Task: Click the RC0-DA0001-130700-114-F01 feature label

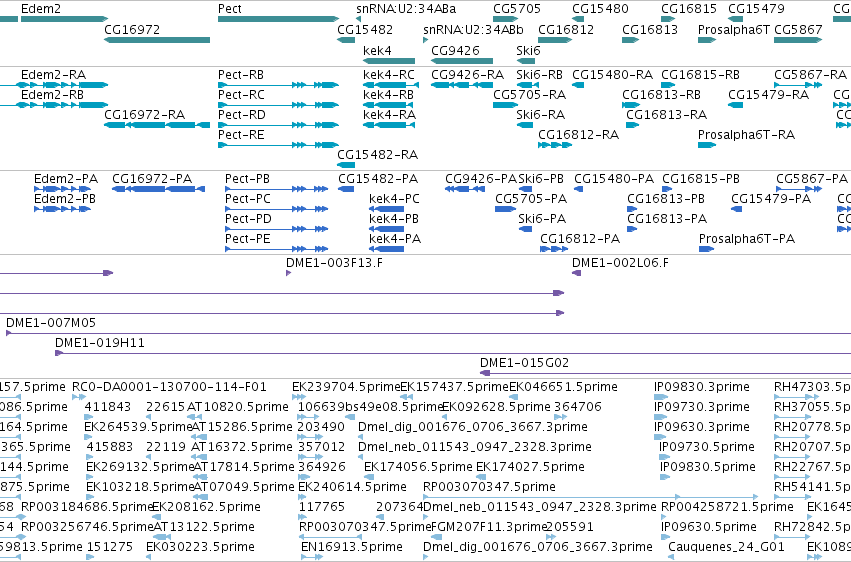Action: (169, 387)
